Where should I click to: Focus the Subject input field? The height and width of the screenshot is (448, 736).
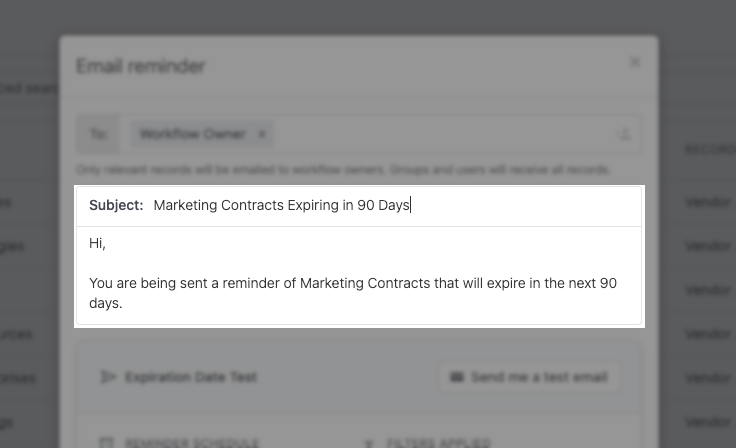click(394, 205)
